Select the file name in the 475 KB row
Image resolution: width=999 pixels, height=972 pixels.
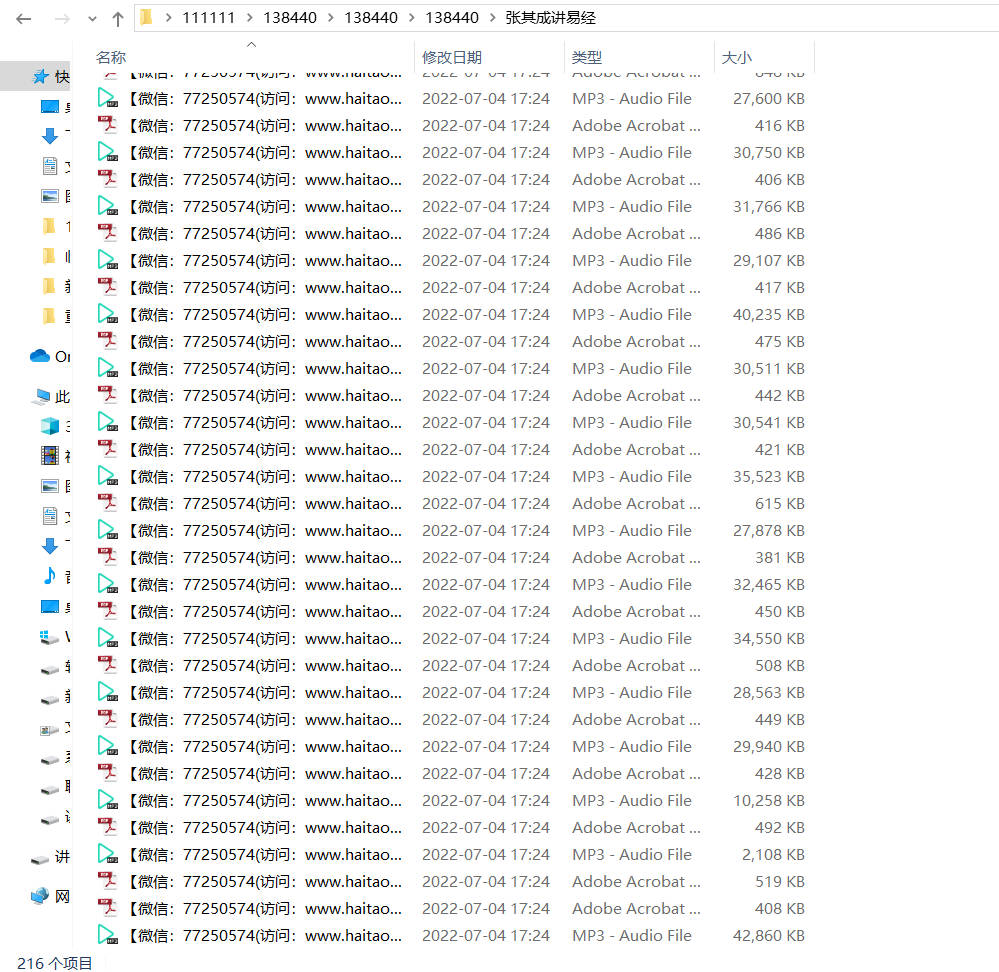coord(265,341)
